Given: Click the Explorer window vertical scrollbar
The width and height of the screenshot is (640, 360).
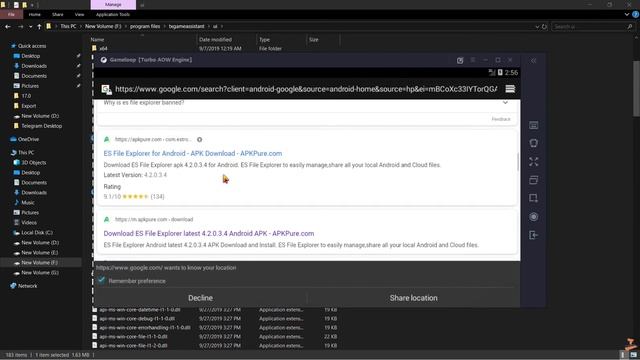Looking at the screenshot, I should 636,88.
